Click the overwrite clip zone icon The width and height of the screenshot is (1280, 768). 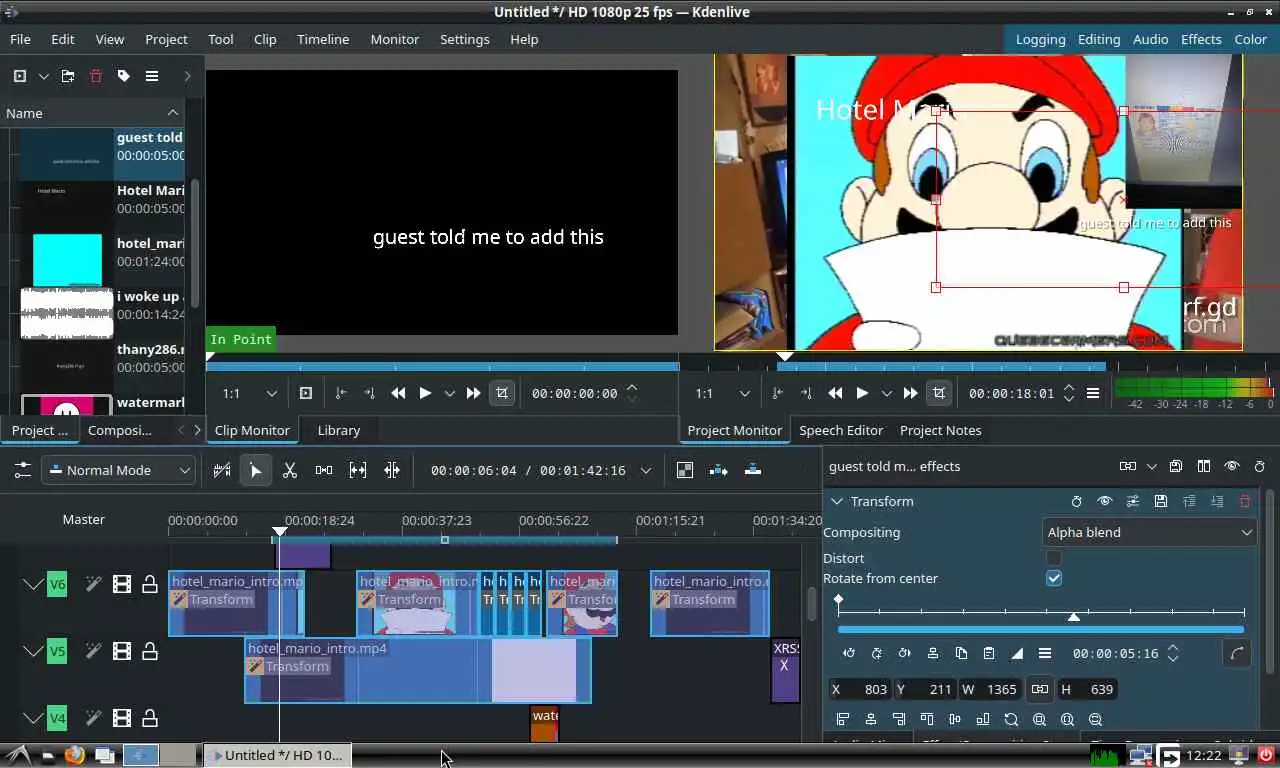coord(753,470)
